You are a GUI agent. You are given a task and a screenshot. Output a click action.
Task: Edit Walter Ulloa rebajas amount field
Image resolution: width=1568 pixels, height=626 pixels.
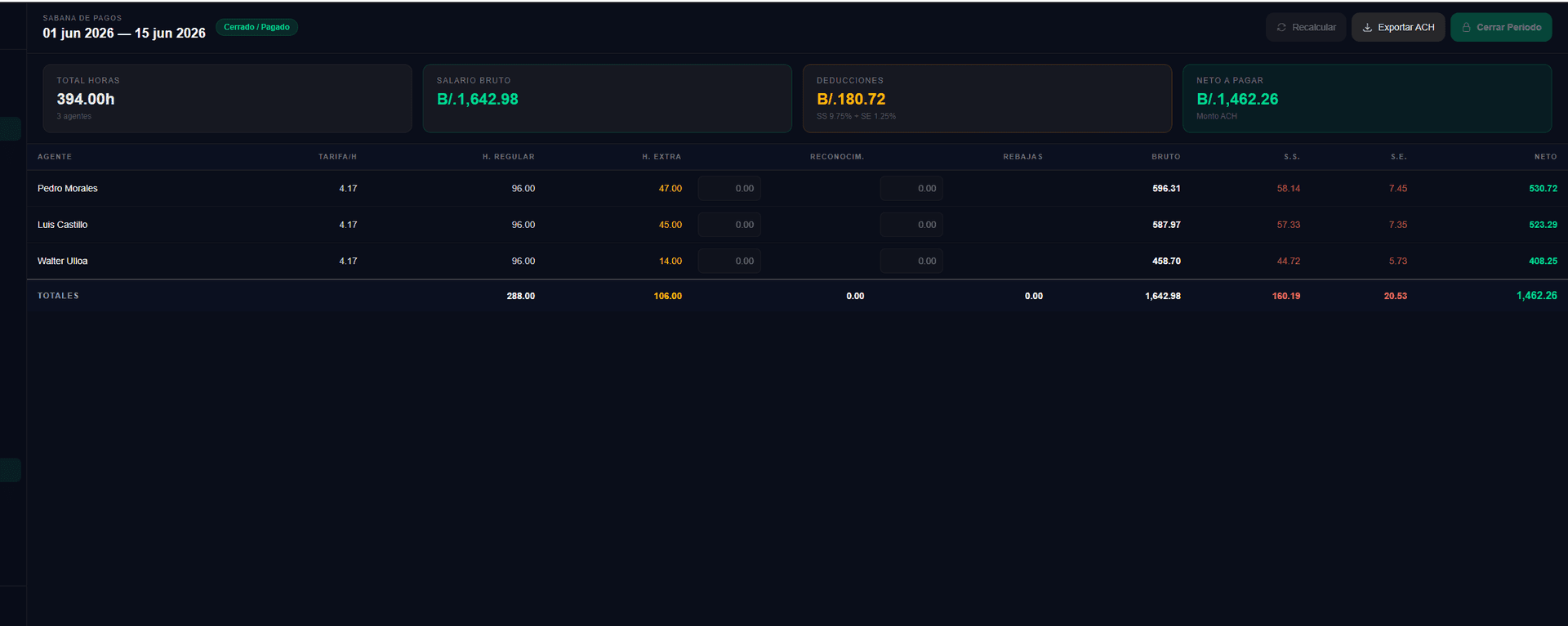tap(911, 261)
